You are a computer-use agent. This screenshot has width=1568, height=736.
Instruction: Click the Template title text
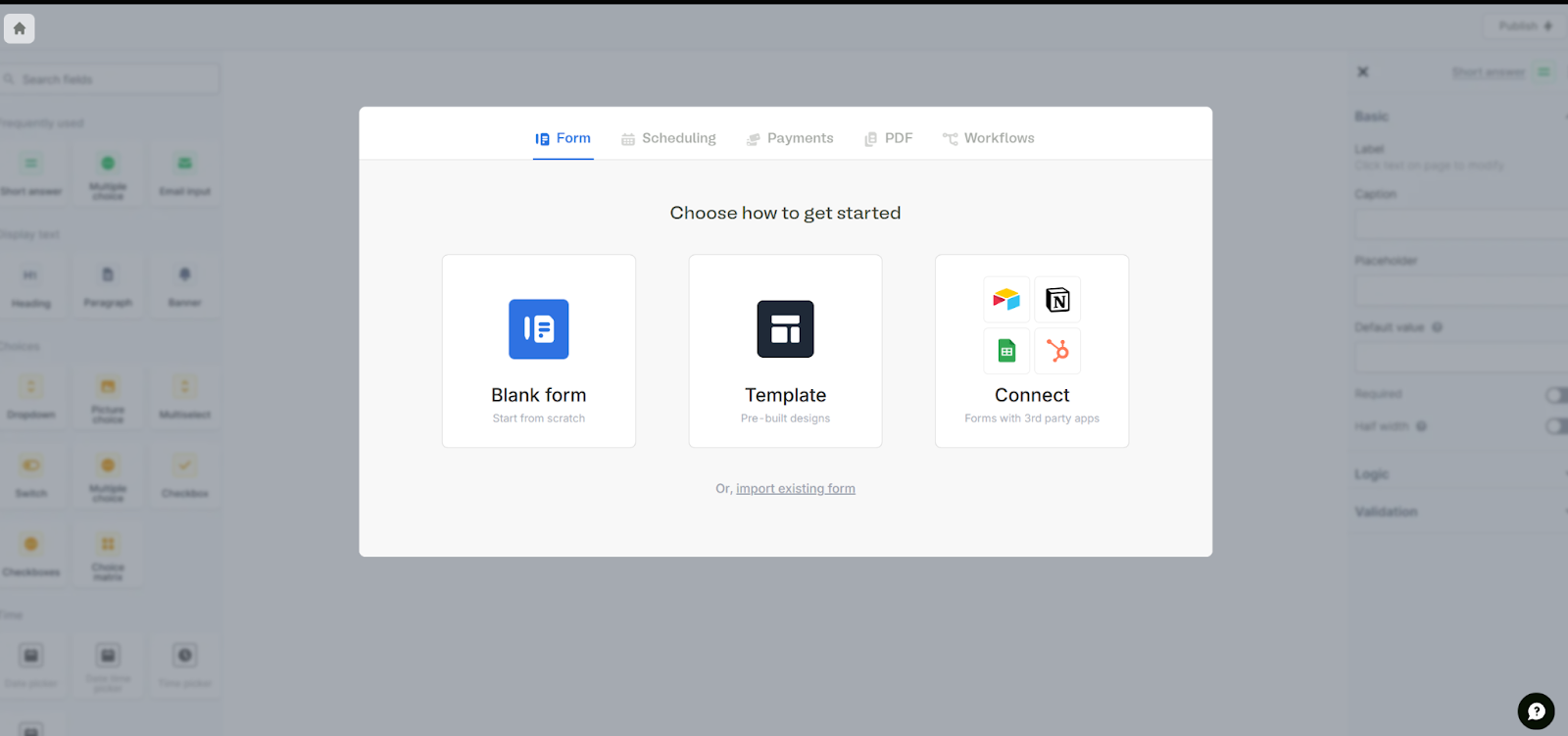click(785, 395)
